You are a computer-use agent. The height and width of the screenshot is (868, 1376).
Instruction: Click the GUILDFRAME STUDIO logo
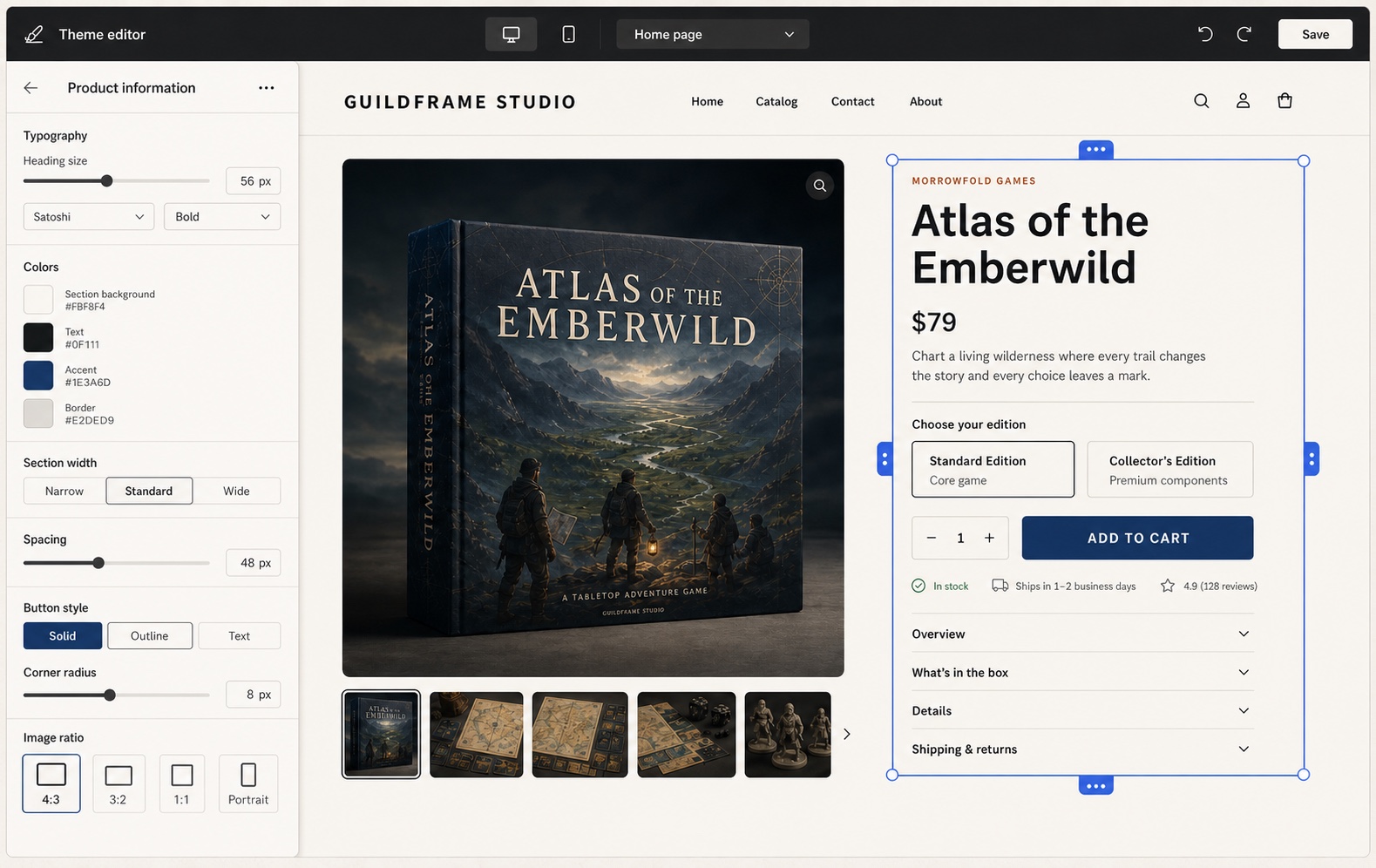point(460,102)
